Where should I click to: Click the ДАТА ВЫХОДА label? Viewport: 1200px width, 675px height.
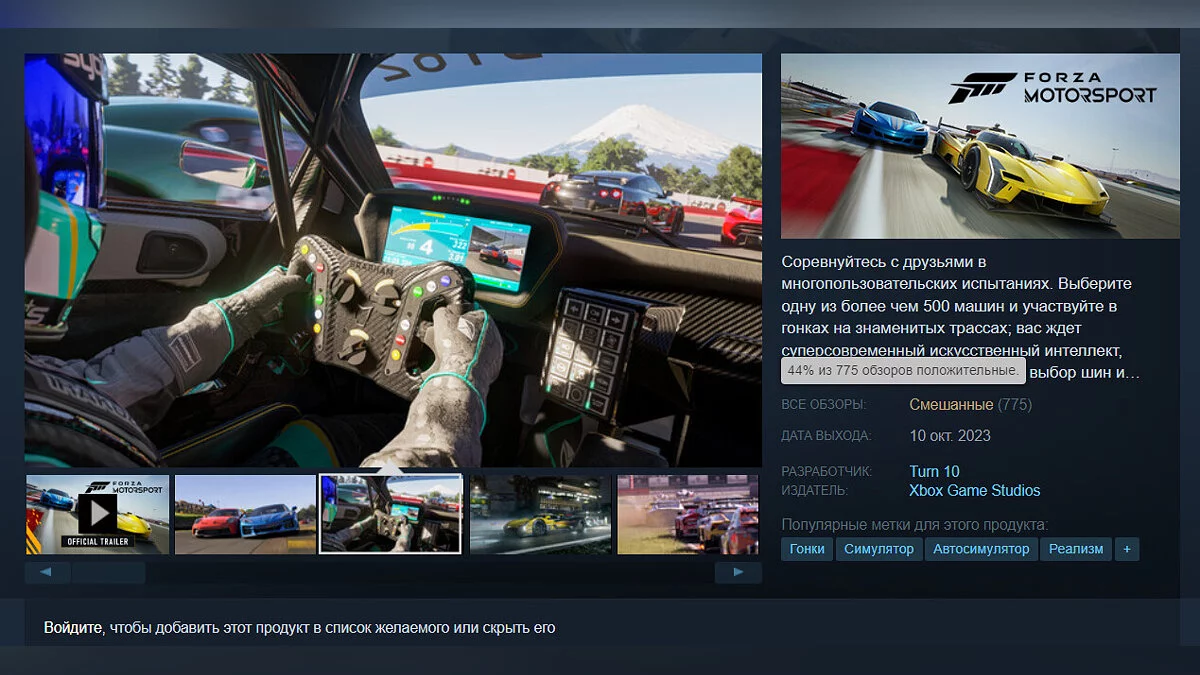826,436
